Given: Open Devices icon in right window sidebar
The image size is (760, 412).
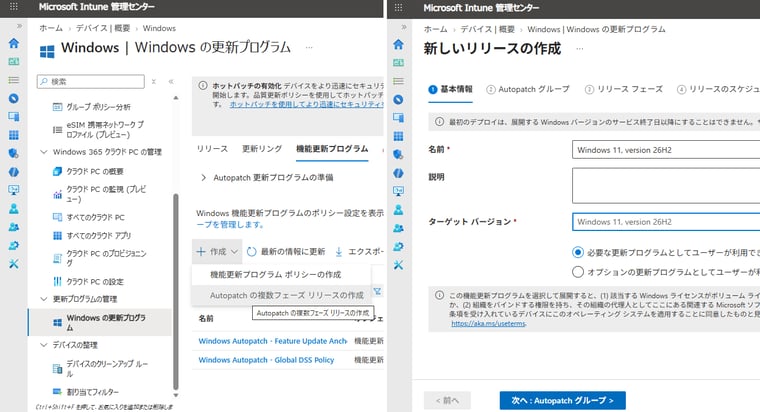Looking at the screenshot, I should point(398,118).
